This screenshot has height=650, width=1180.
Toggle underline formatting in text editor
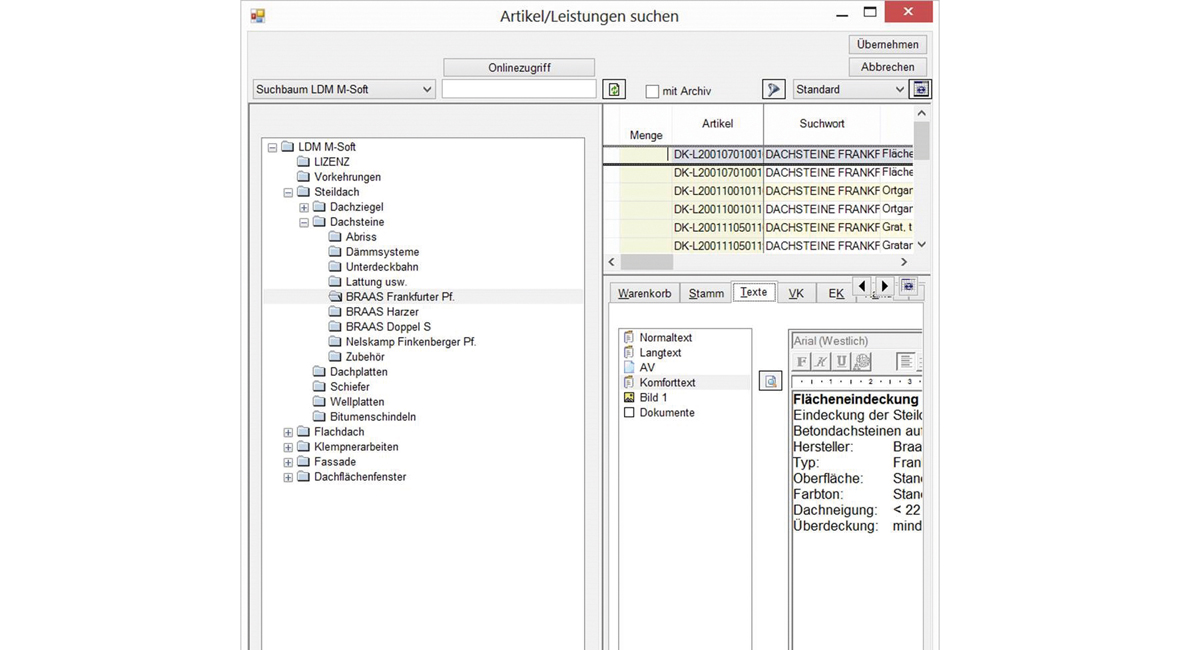[841, 362]
